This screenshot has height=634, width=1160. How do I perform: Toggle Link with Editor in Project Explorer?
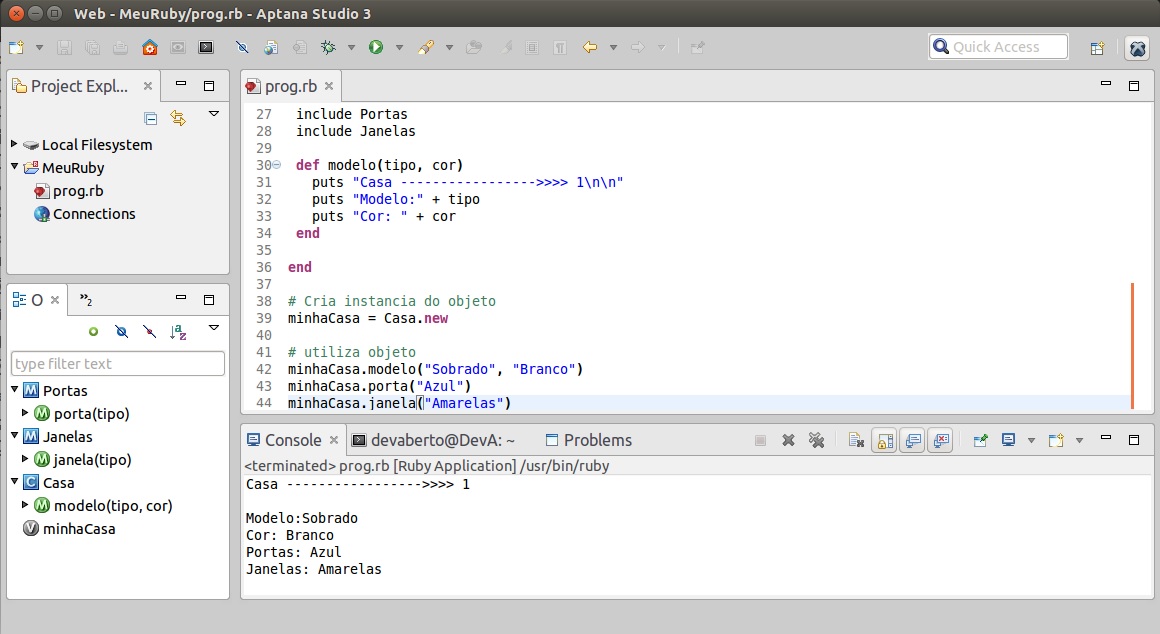click(x=178, y=118)
